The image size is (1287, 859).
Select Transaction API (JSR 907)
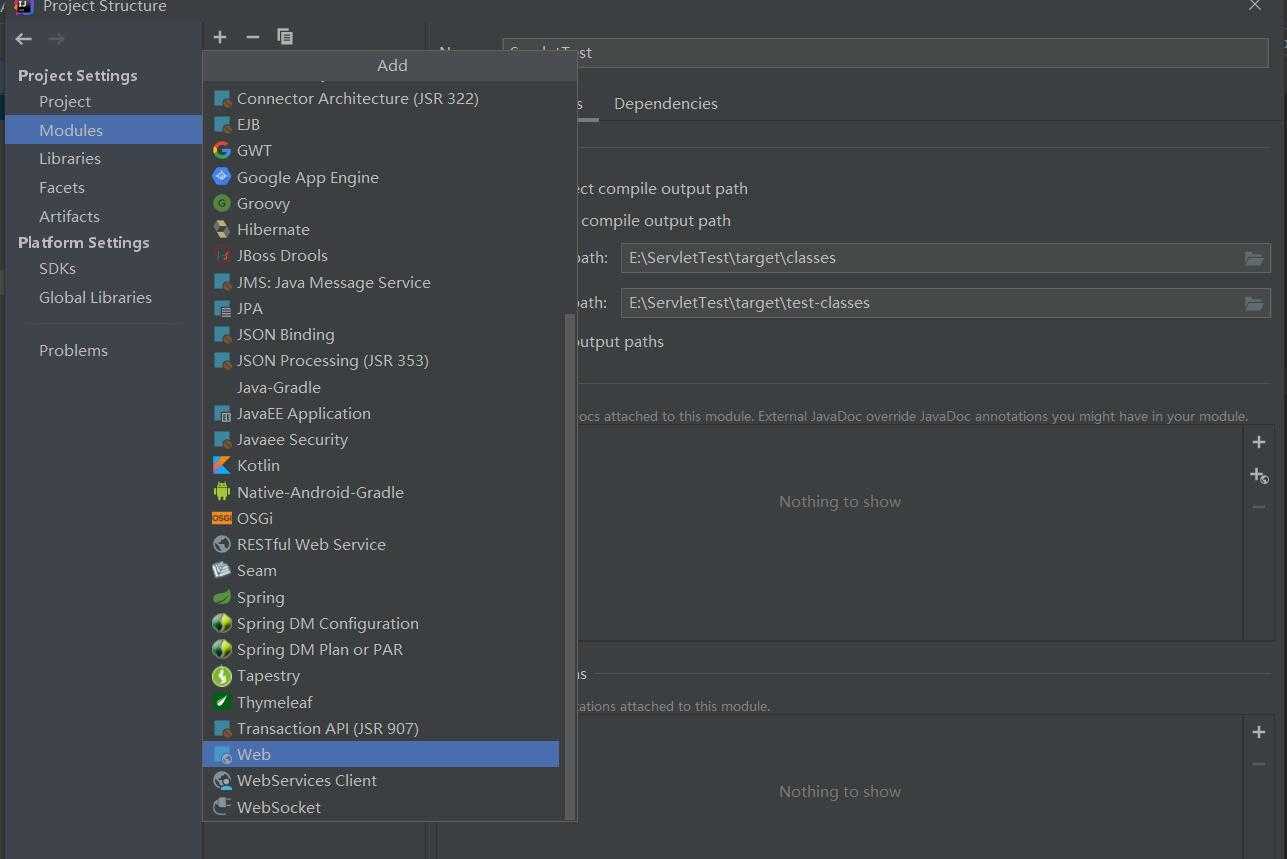pyautogui.click(x=381, y=728)
